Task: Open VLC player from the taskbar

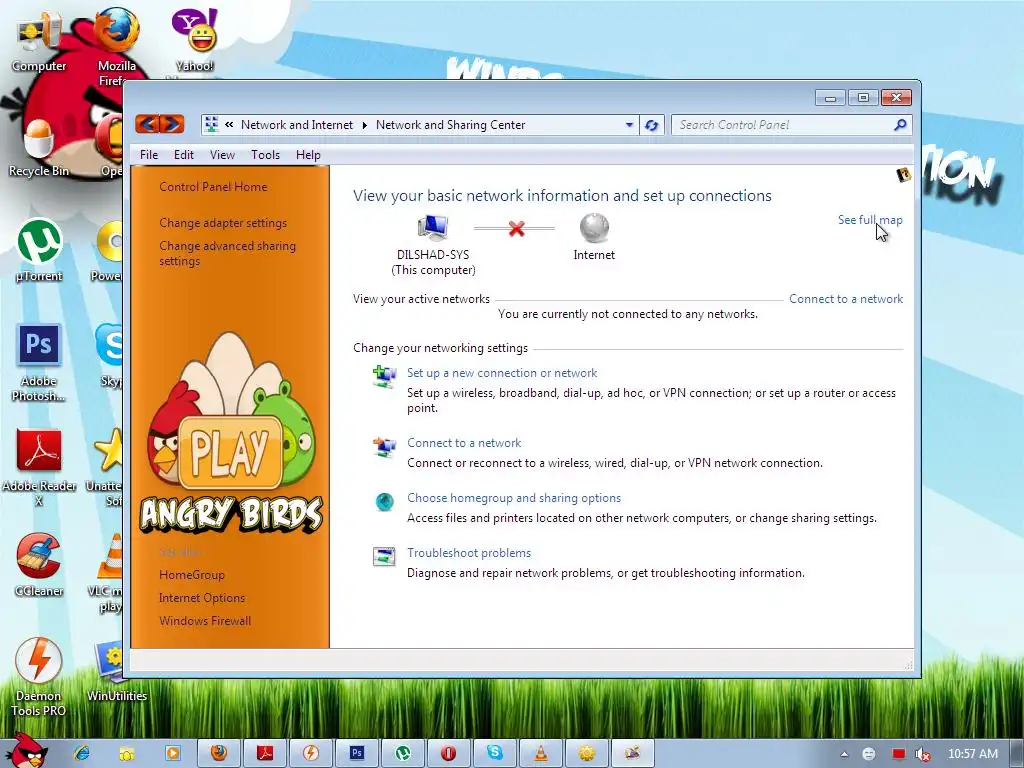Action: click(x=541, y=753)
